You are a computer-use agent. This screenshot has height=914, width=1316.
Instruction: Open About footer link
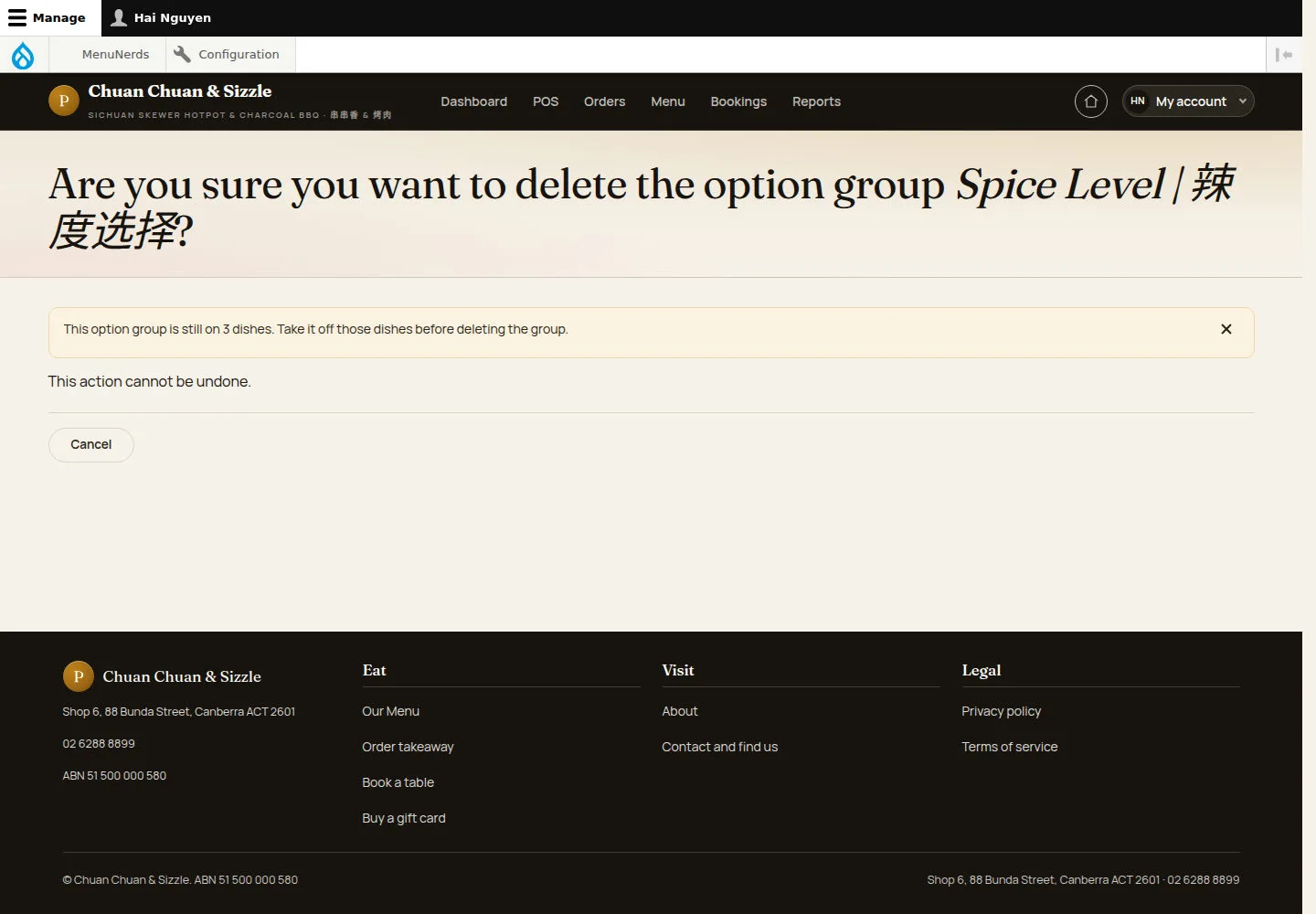tap(680, 711)
